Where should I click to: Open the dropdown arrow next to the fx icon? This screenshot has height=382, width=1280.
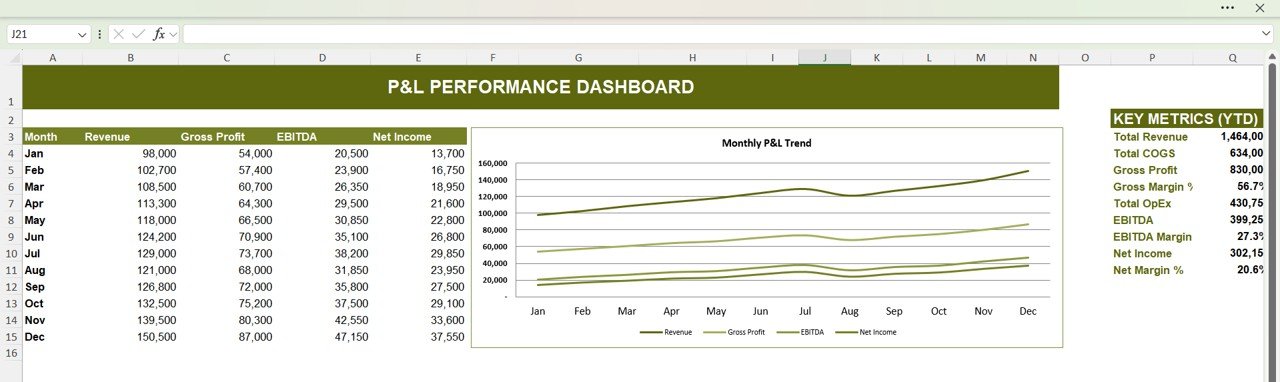click(173, 34)
